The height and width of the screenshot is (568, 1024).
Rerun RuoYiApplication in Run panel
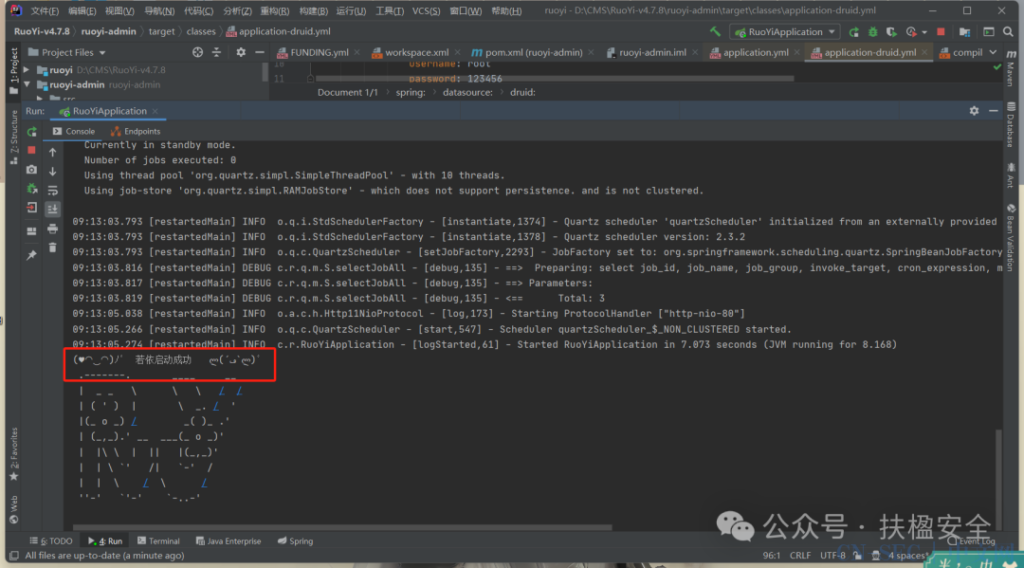point(31,132)
